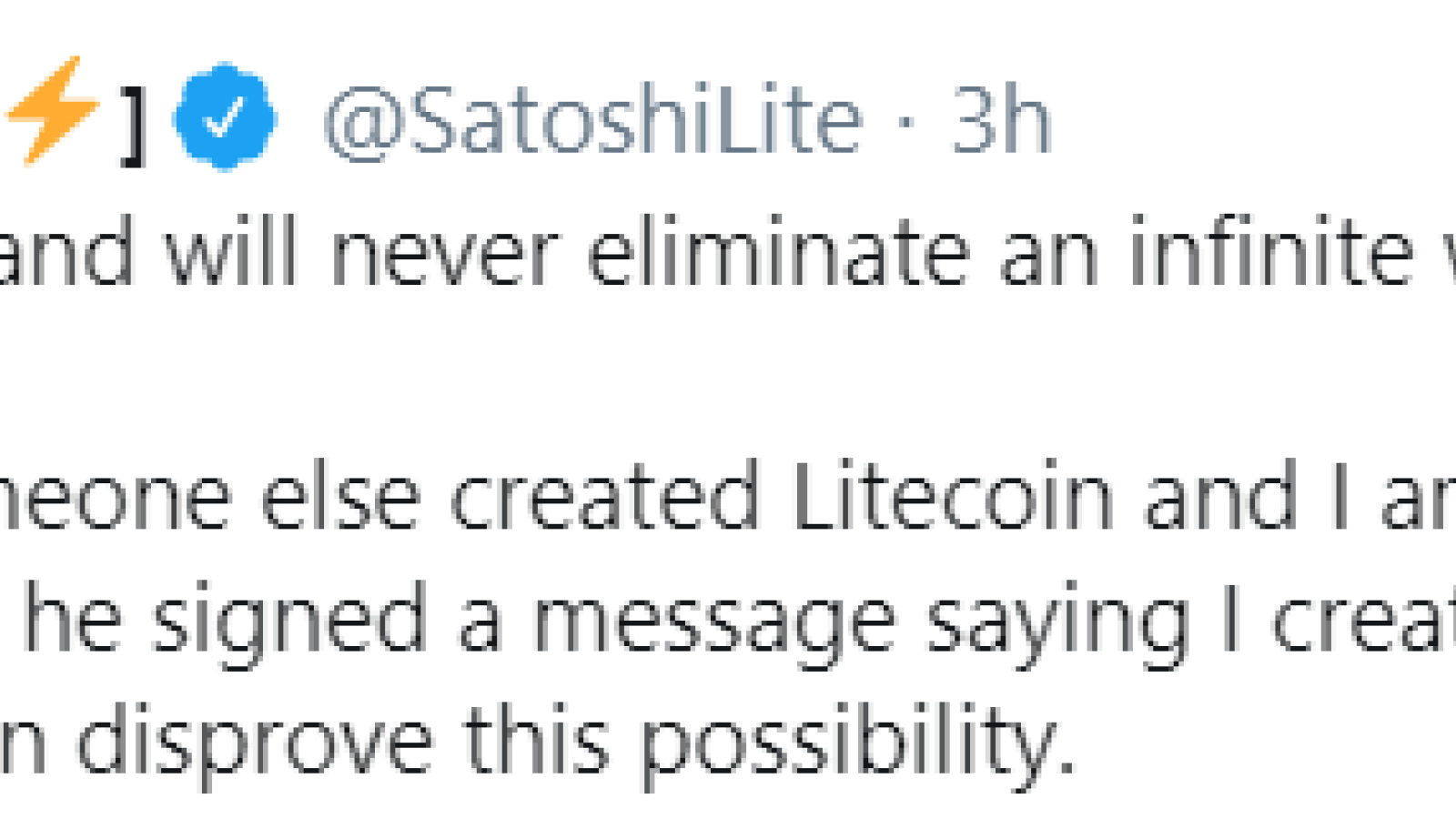
Task: Open the @SatoshiLite profile handle
Action: (592, 118)
